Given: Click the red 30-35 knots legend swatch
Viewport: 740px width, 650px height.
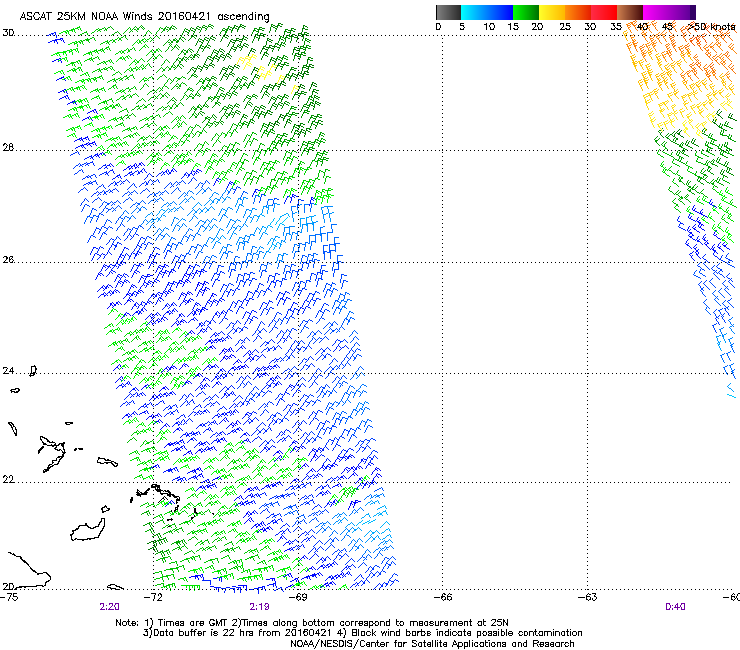Looking at the screenshot, I should pyautogui.click(x=604, y=12).
